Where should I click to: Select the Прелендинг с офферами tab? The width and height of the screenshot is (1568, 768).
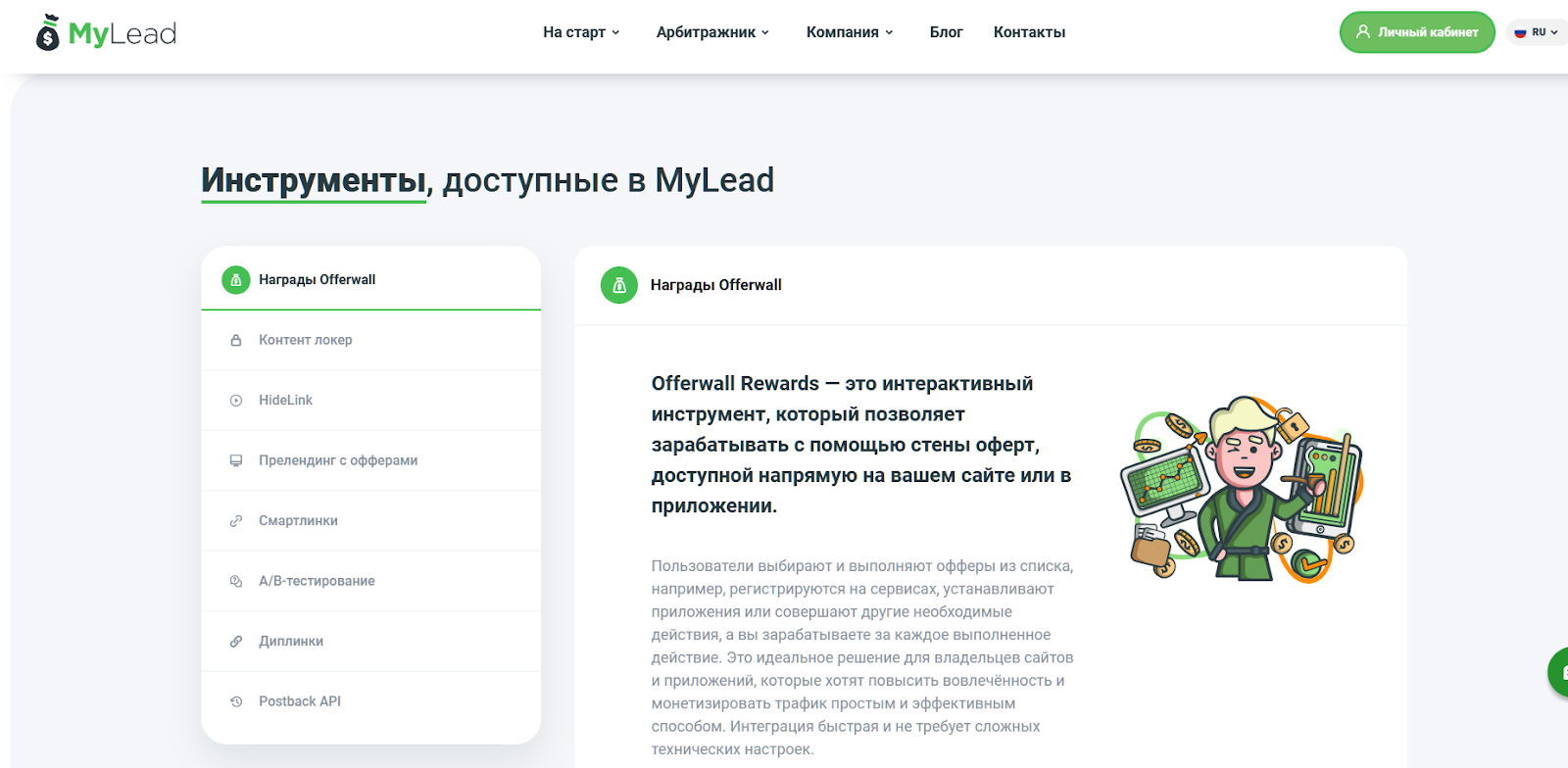(x=370, y=460)
